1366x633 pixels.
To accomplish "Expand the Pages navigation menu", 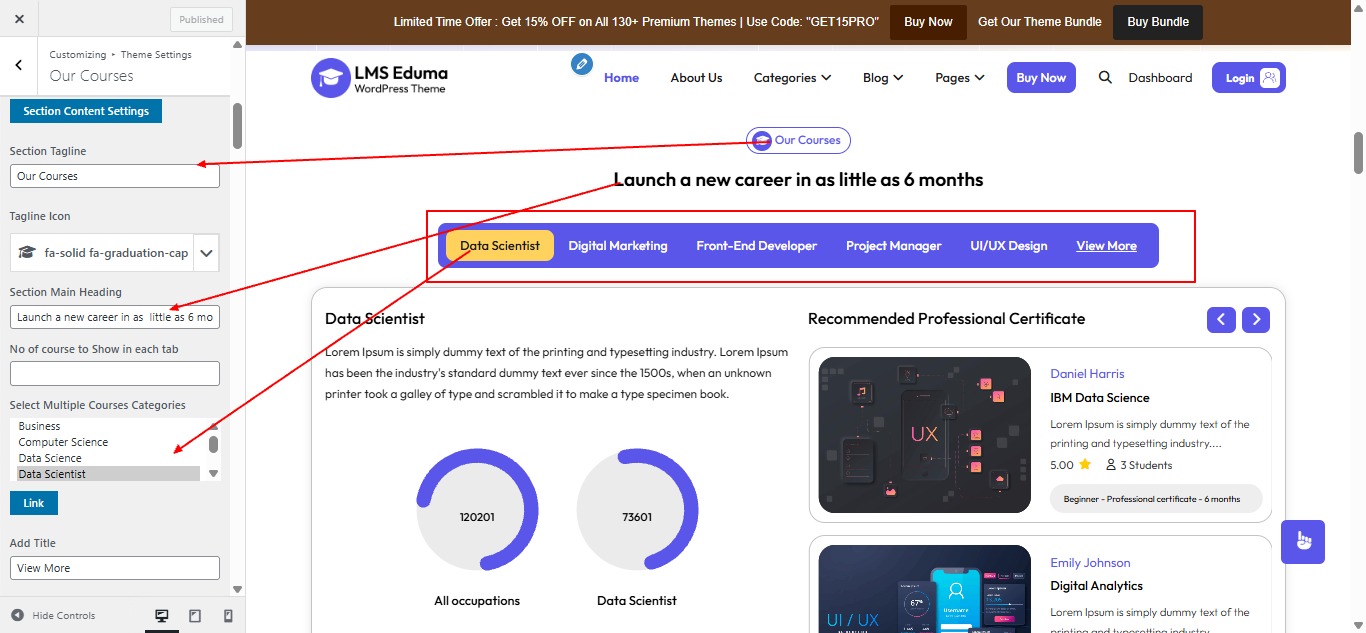I will tap(959, 78).
